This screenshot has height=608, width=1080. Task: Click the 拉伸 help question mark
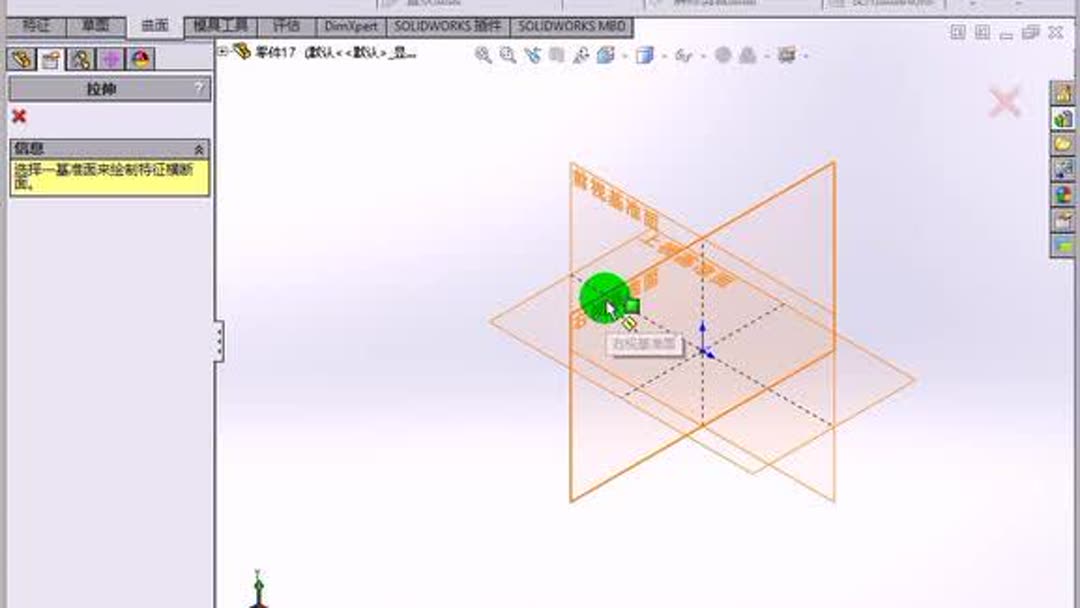click(x=201, y=89)
